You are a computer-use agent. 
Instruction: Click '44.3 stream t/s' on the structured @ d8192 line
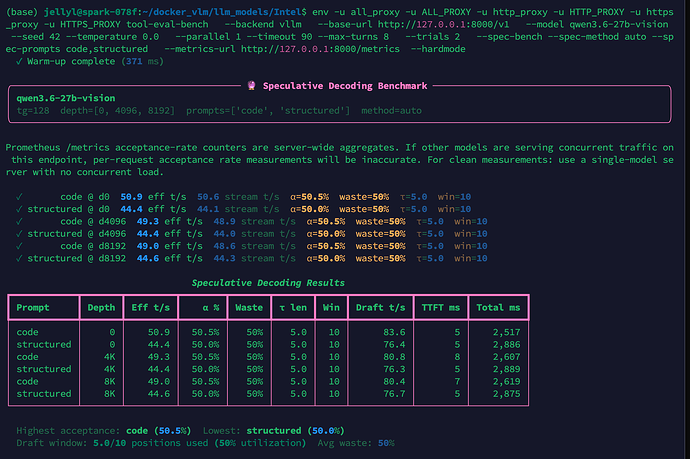(x=254, y=258)
